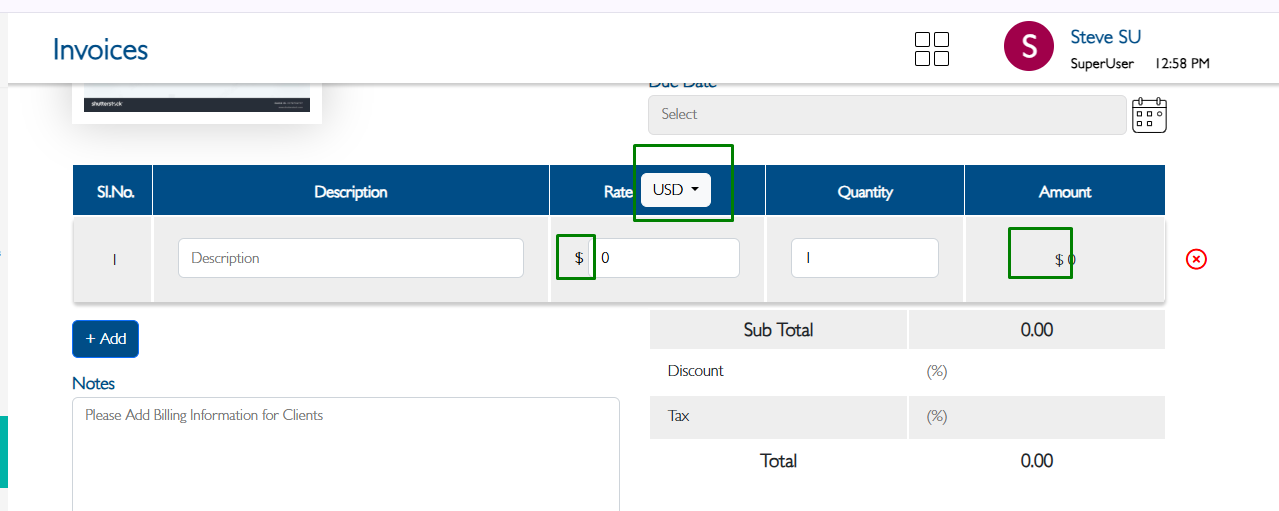Click the Amount column header
The image size is (1279, 511).
pyautogui.click(x=1064, y=191)
